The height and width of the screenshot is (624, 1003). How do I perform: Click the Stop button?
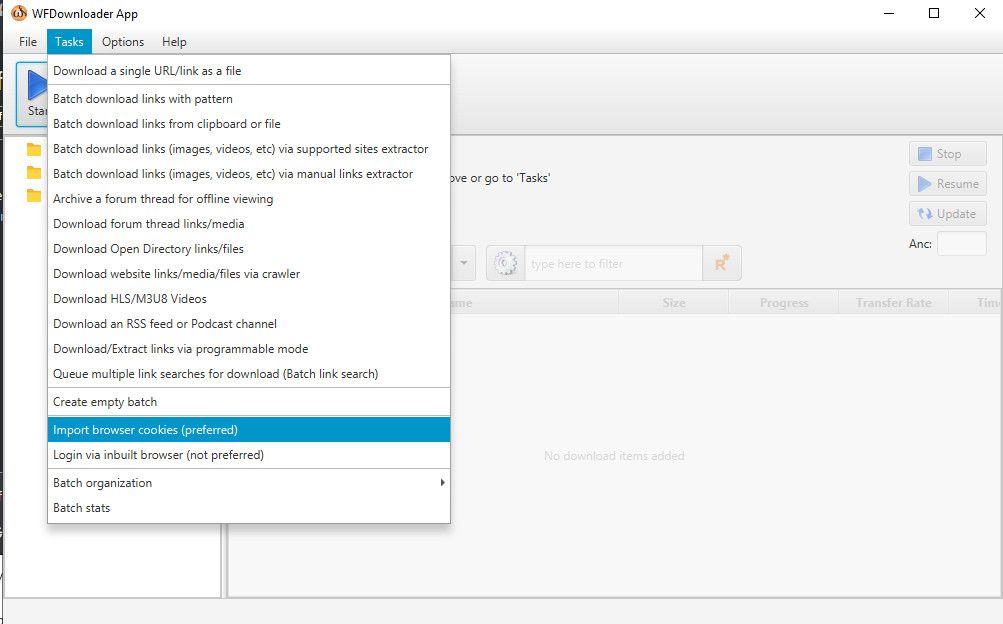coord(947,153)
